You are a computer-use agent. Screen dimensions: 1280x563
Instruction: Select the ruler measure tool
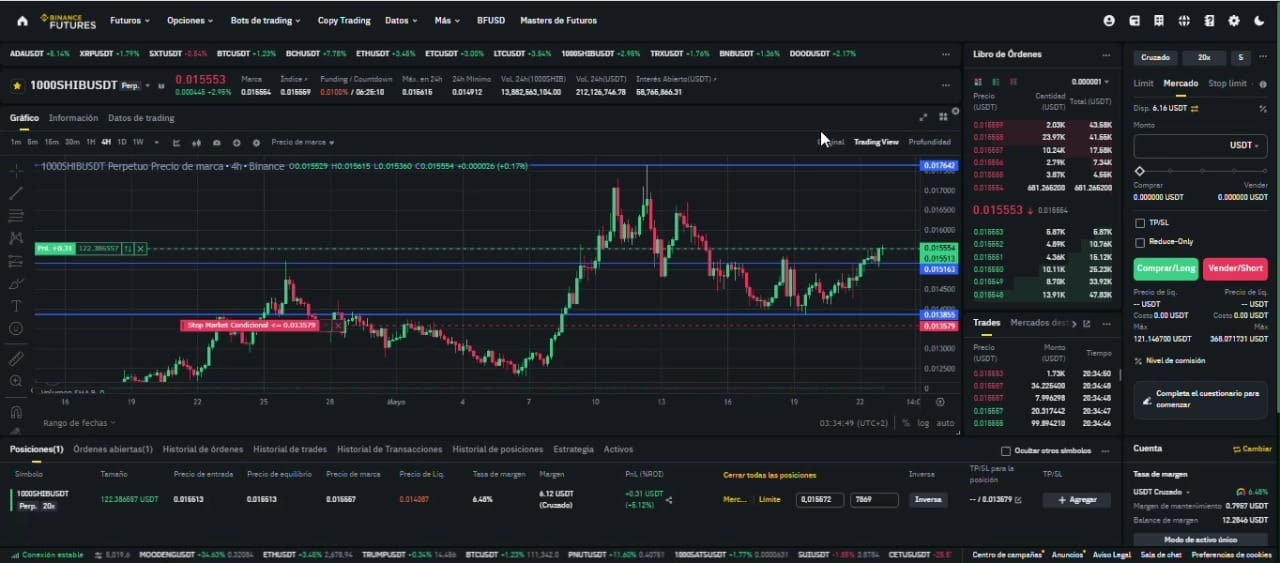16,358
